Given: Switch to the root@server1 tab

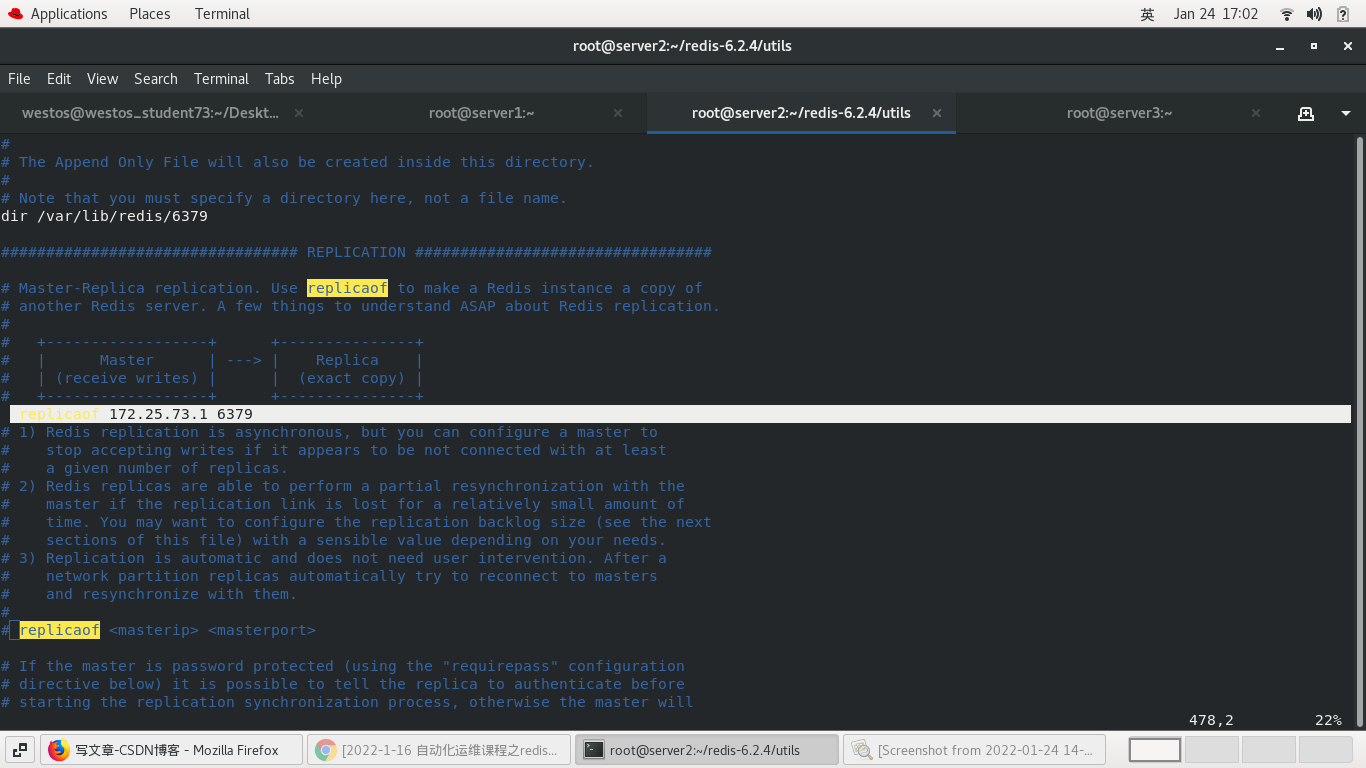Looking at the screenshot, I should (482, 113).
